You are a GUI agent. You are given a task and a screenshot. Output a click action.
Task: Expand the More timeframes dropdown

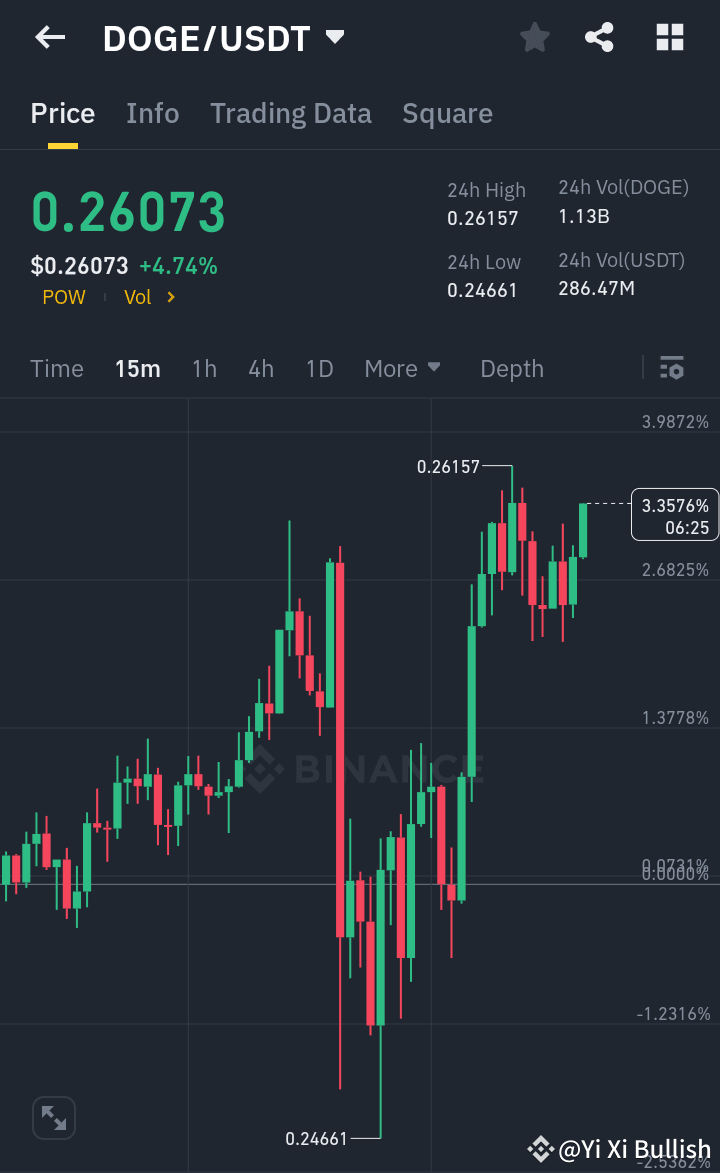[402, 368]
